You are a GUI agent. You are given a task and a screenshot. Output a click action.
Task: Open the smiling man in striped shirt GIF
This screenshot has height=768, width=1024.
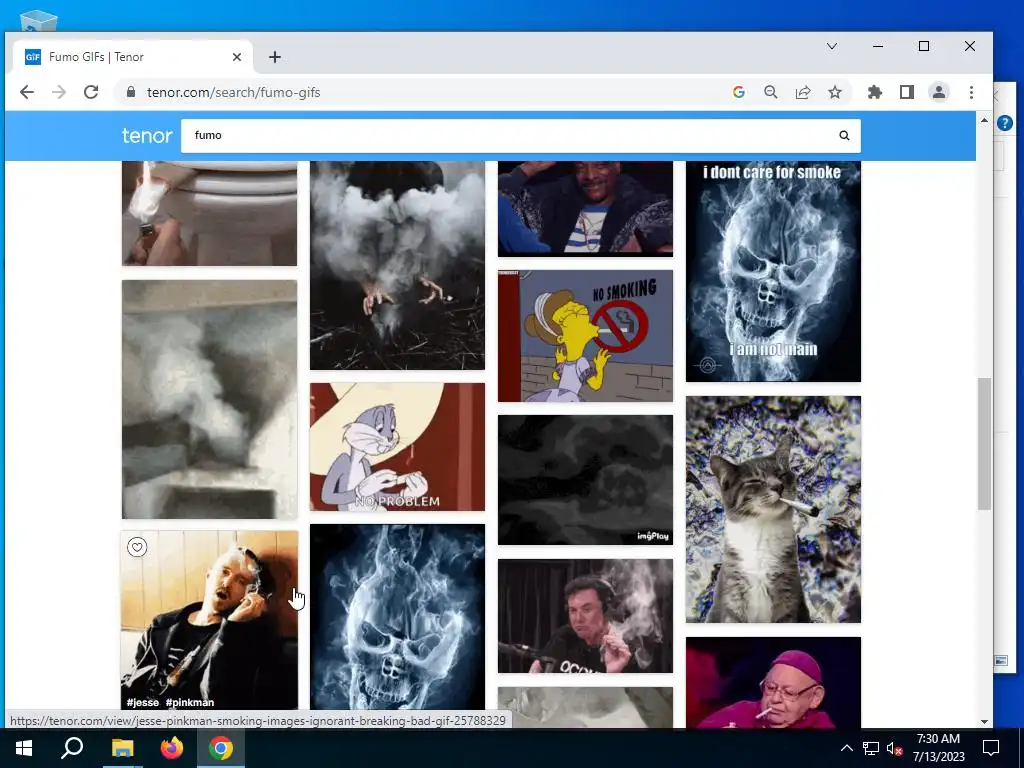click(585, 208)
